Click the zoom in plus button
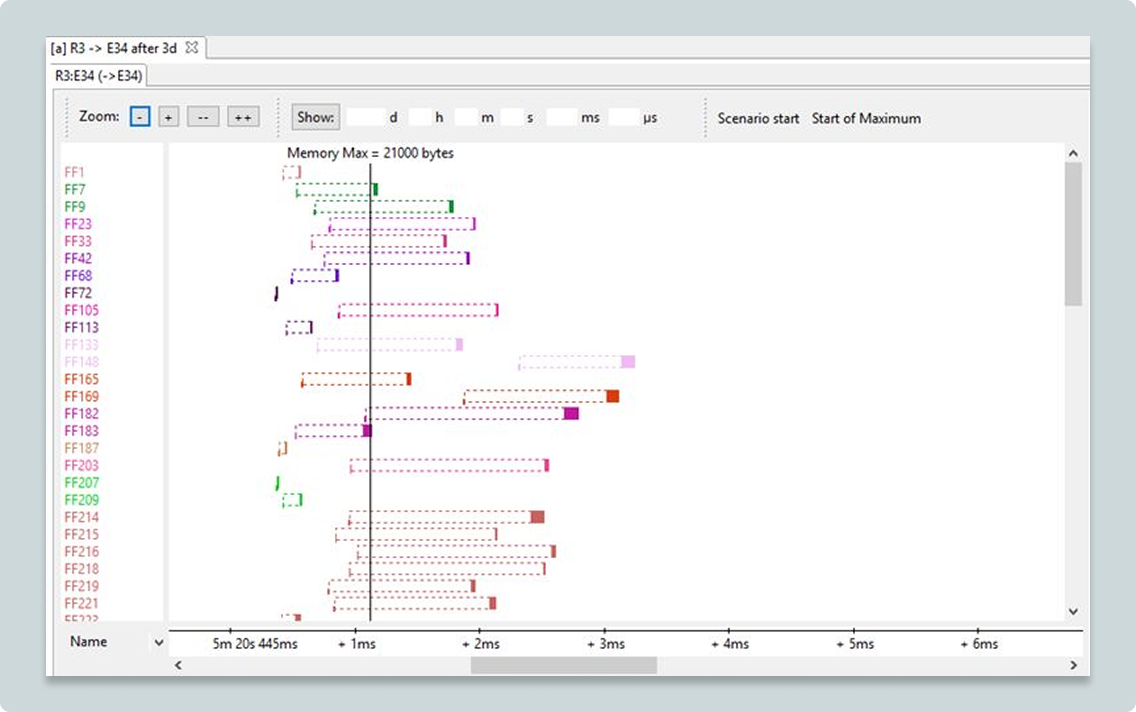Viewport: 1136px width, 712px height. [x=168, y=117]
